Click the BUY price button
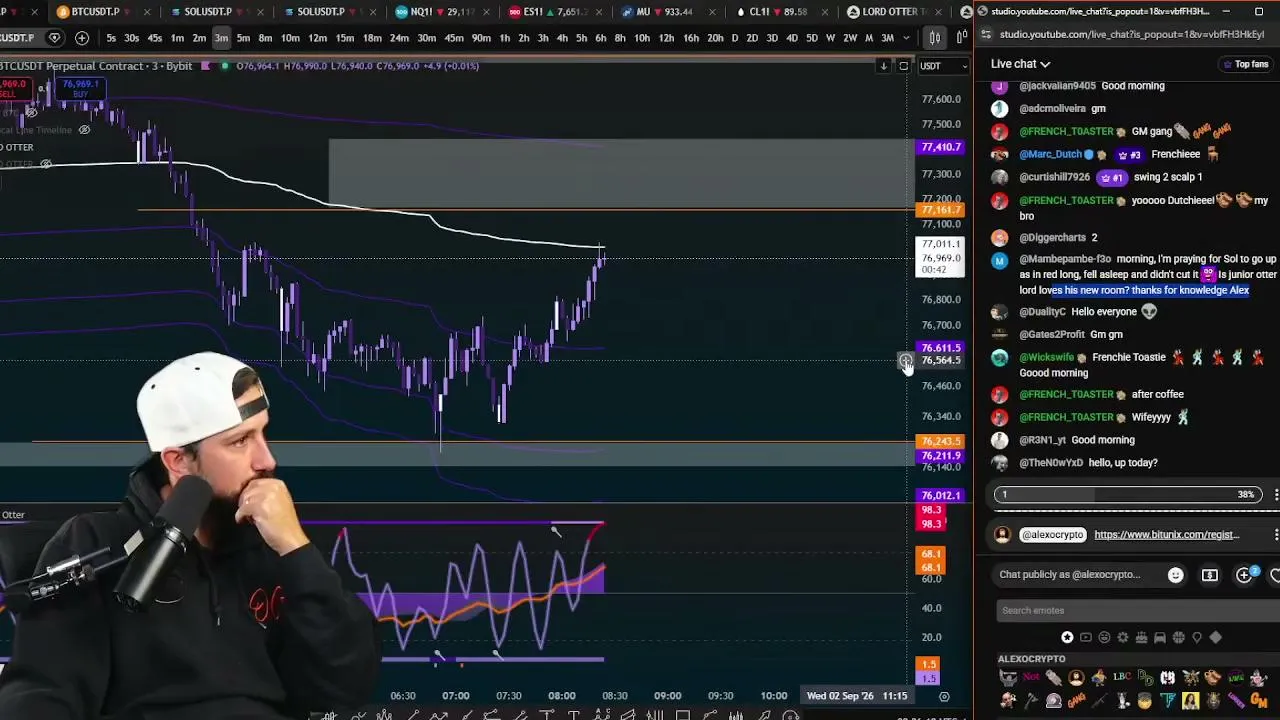 pos(80,89)
